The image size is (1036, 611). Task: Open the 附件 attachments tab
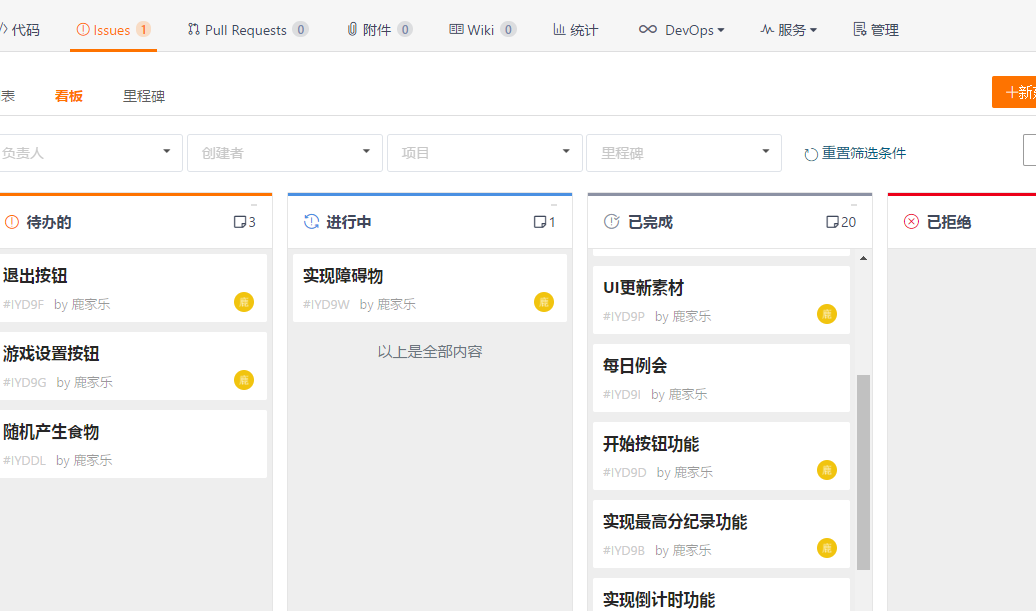[x=379, y=30]
